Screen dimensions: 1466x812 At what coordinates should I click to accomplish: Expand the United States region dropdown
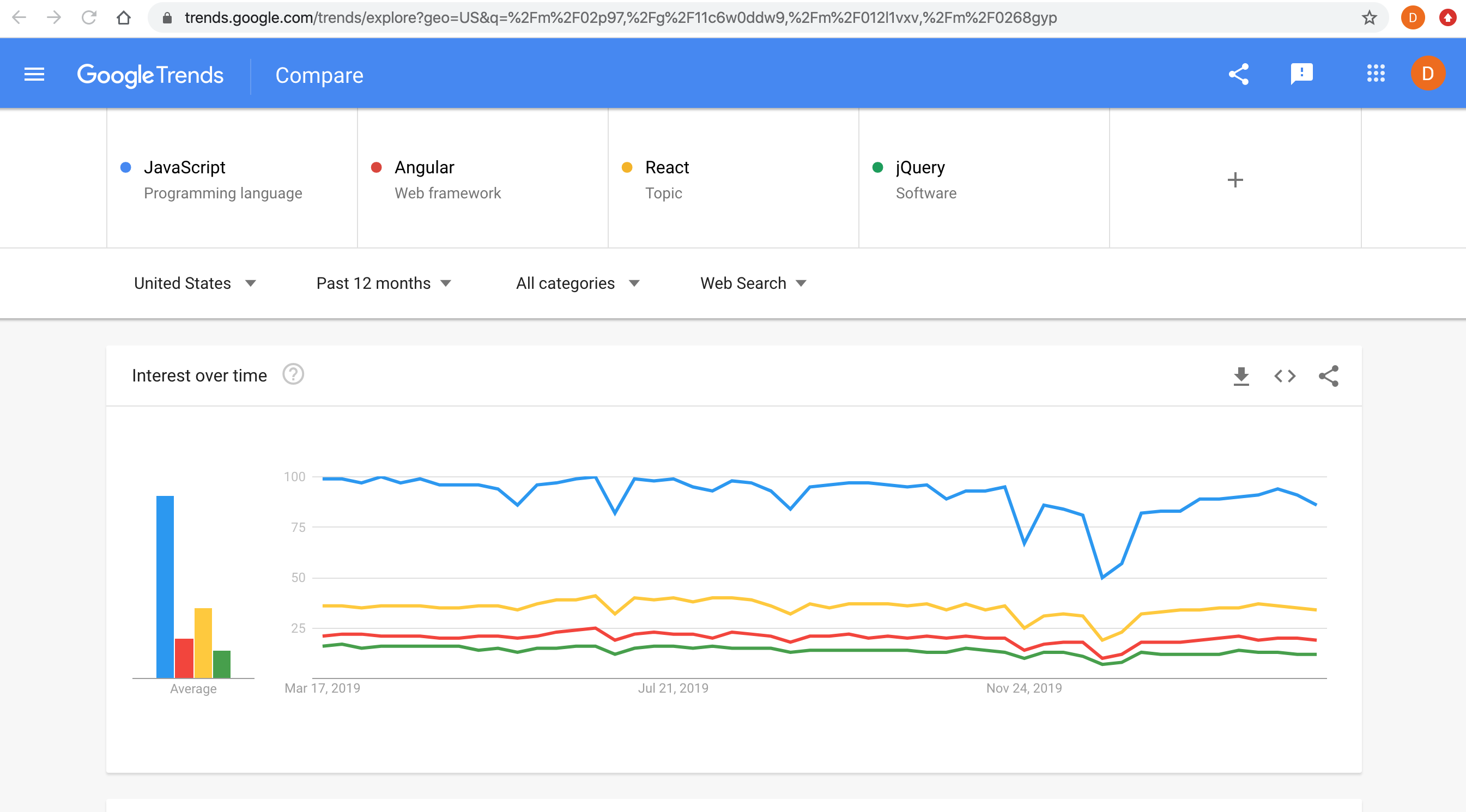pos(193,283)
